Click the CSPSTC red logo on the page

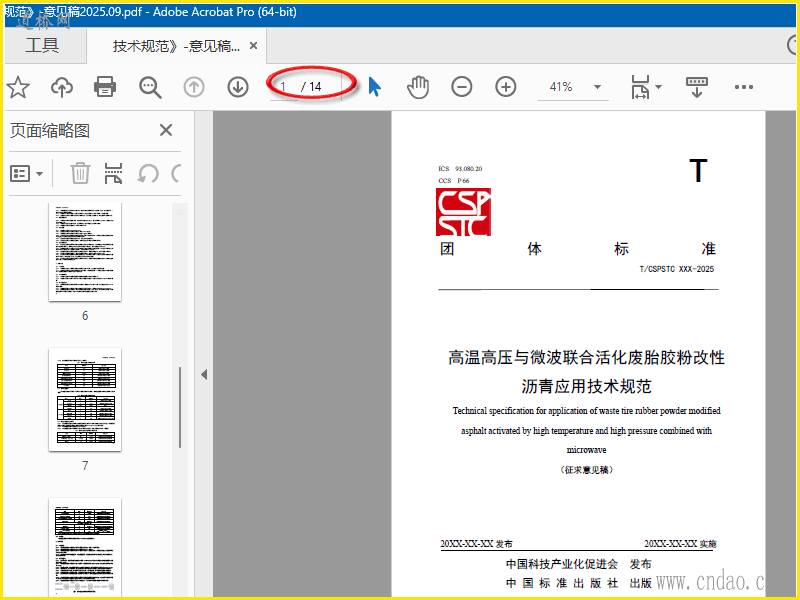(463, 212)
